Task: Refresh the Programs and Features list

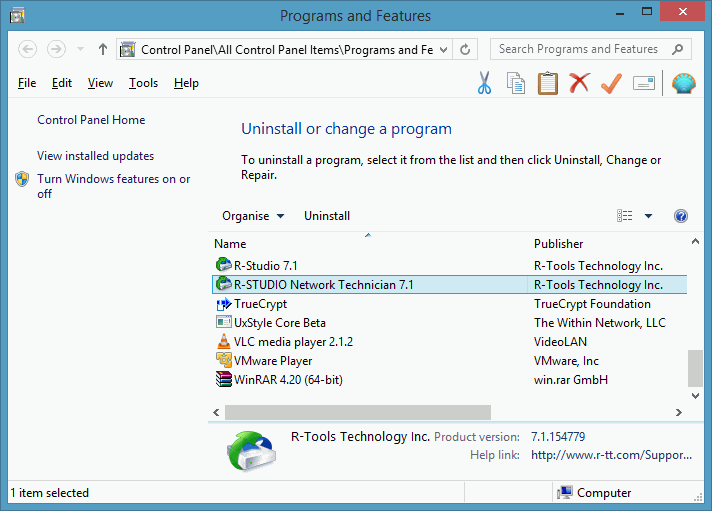Action: (x=465, y=50)
